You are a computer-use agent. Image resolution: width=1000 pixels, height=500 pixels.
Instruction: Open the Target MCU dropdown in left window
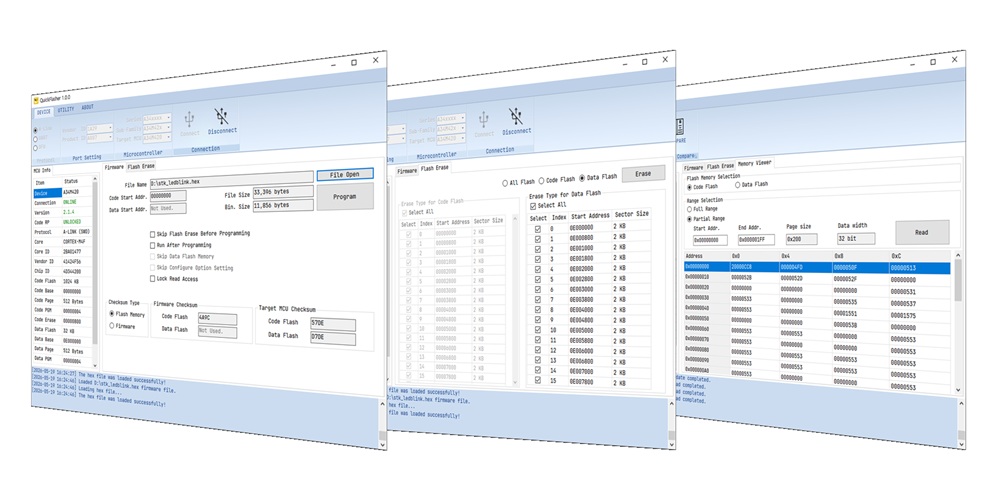tap(157, 137)
